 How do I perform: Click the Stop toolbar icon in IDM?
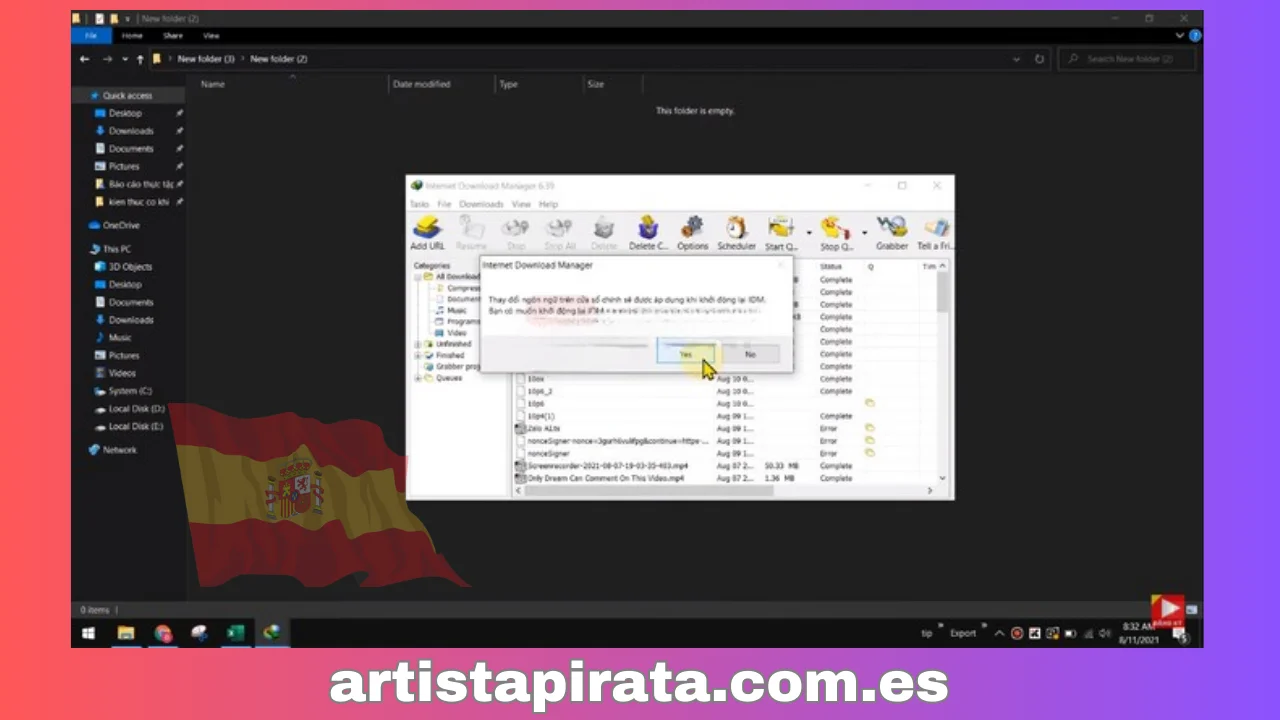[515, 234]
